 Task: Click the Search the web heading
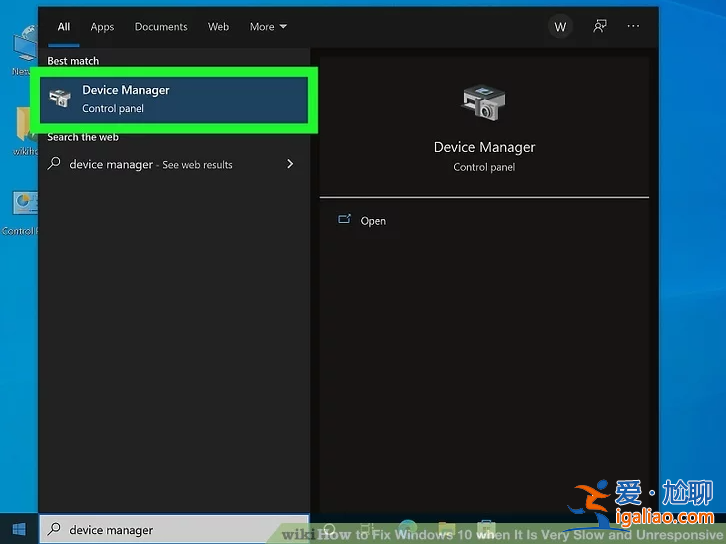83,137
